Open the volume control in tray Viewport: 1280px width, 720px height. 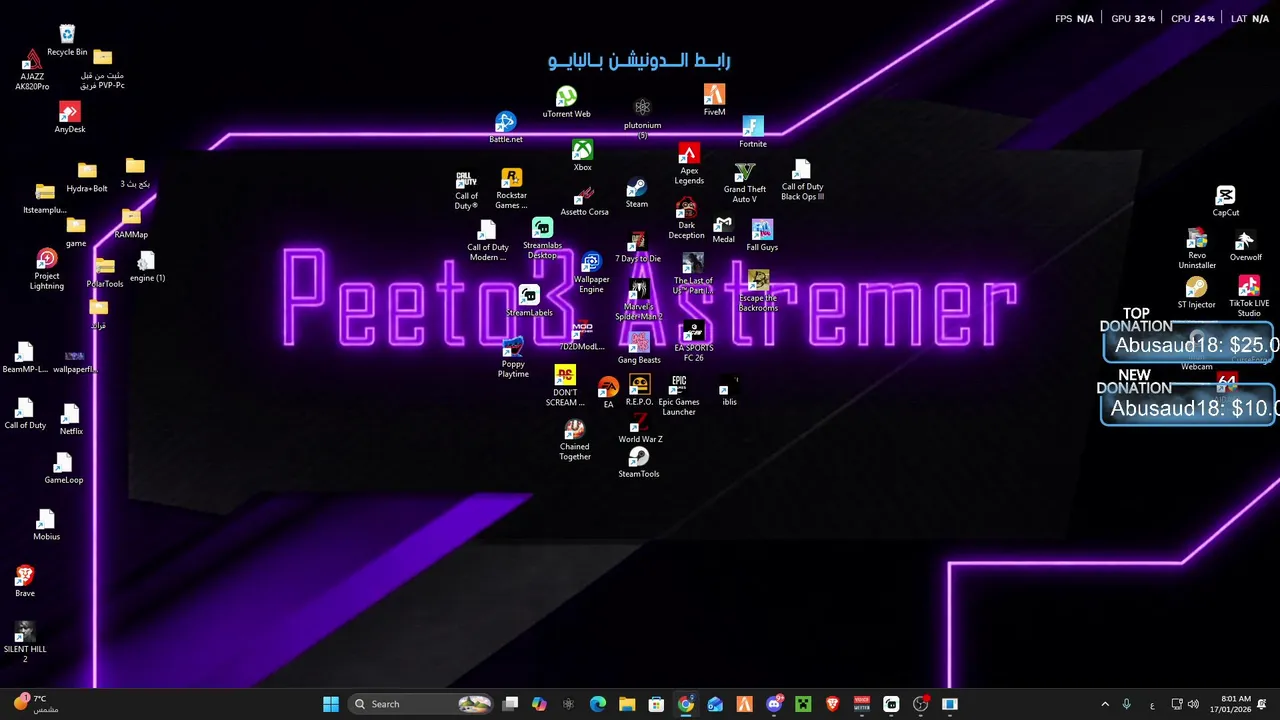pos(1193,704)
